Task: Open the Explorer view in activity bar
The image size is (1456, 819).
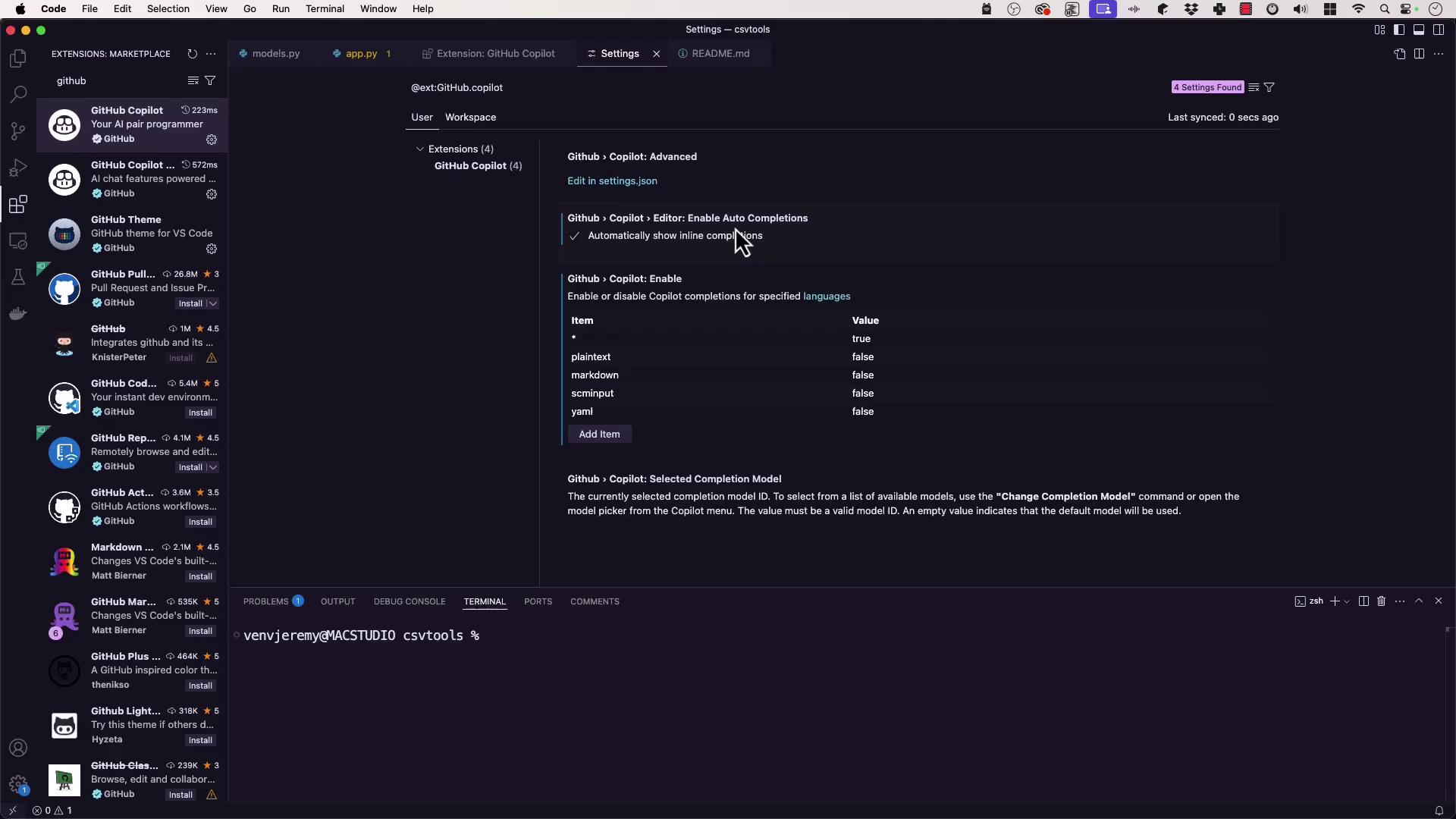Action: 18,58
